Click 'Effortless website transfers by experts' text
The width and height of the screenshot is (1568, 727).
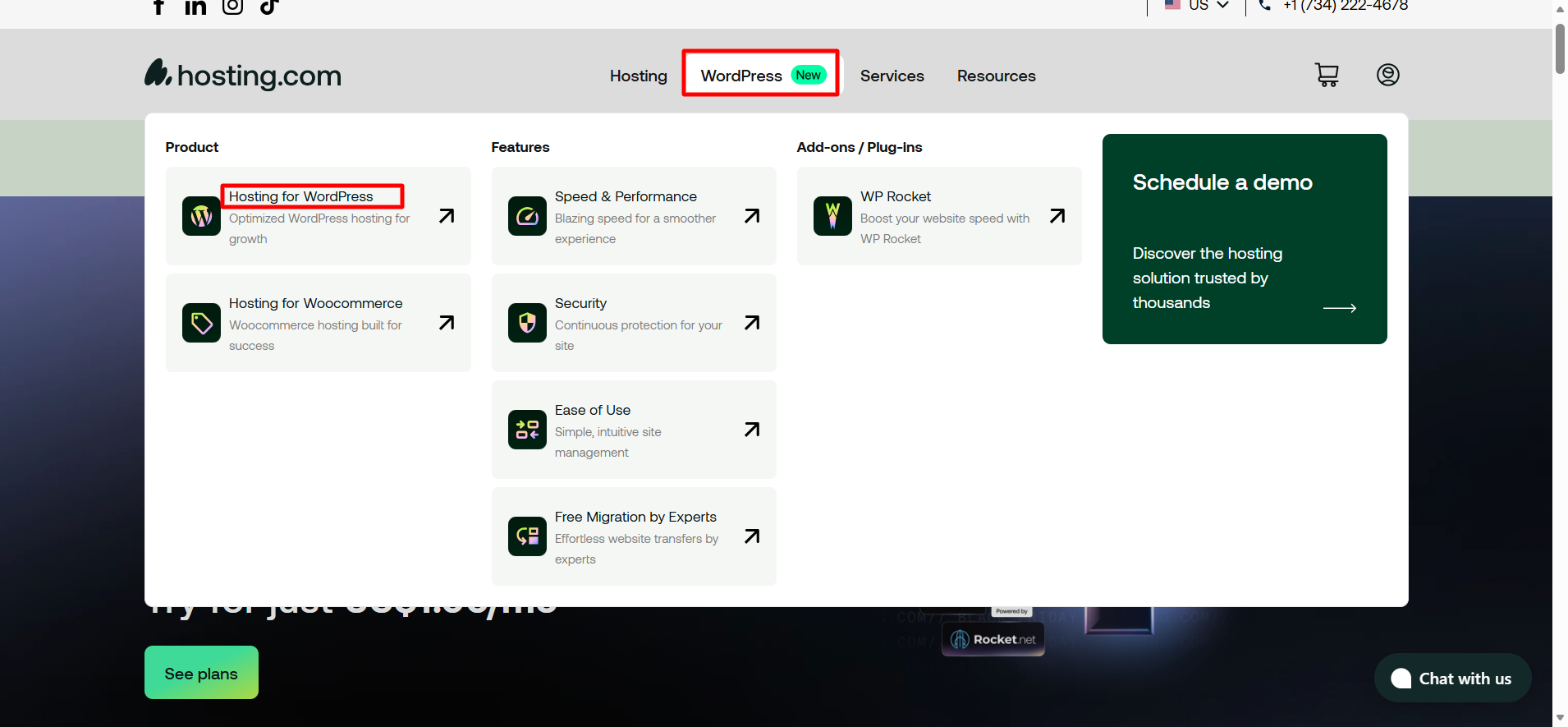click(636, 549)
